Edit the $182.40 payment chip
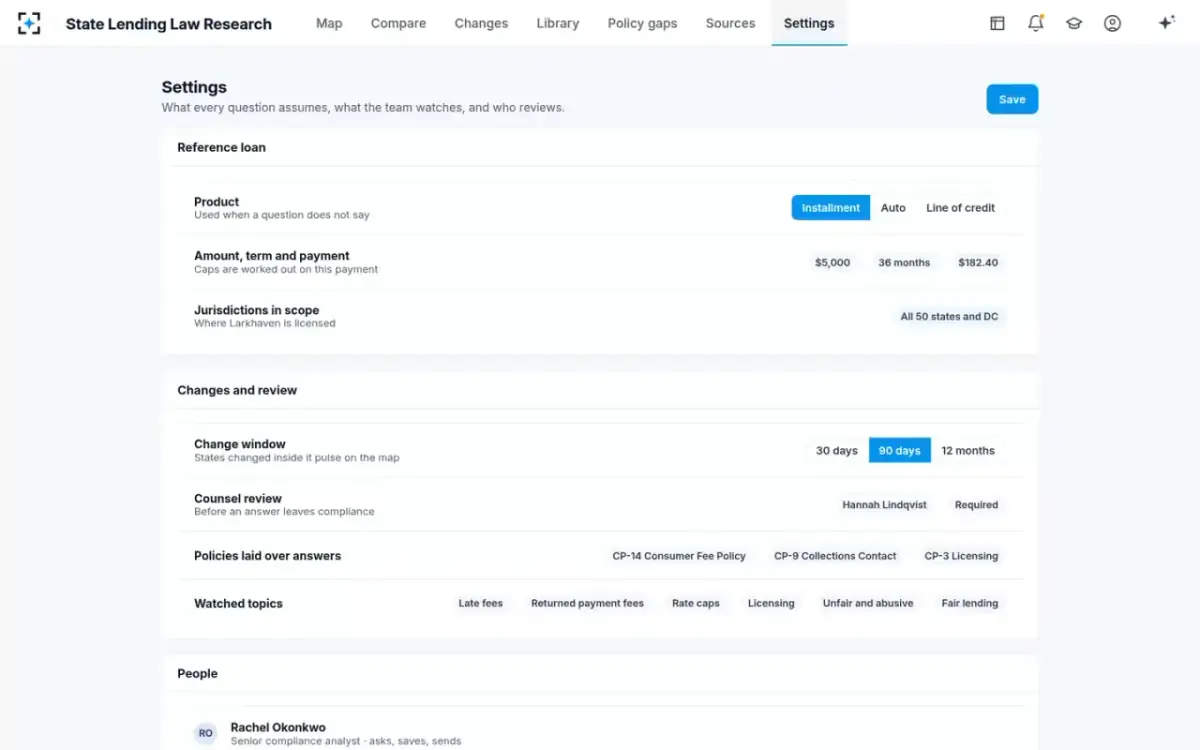 (978, 263)
